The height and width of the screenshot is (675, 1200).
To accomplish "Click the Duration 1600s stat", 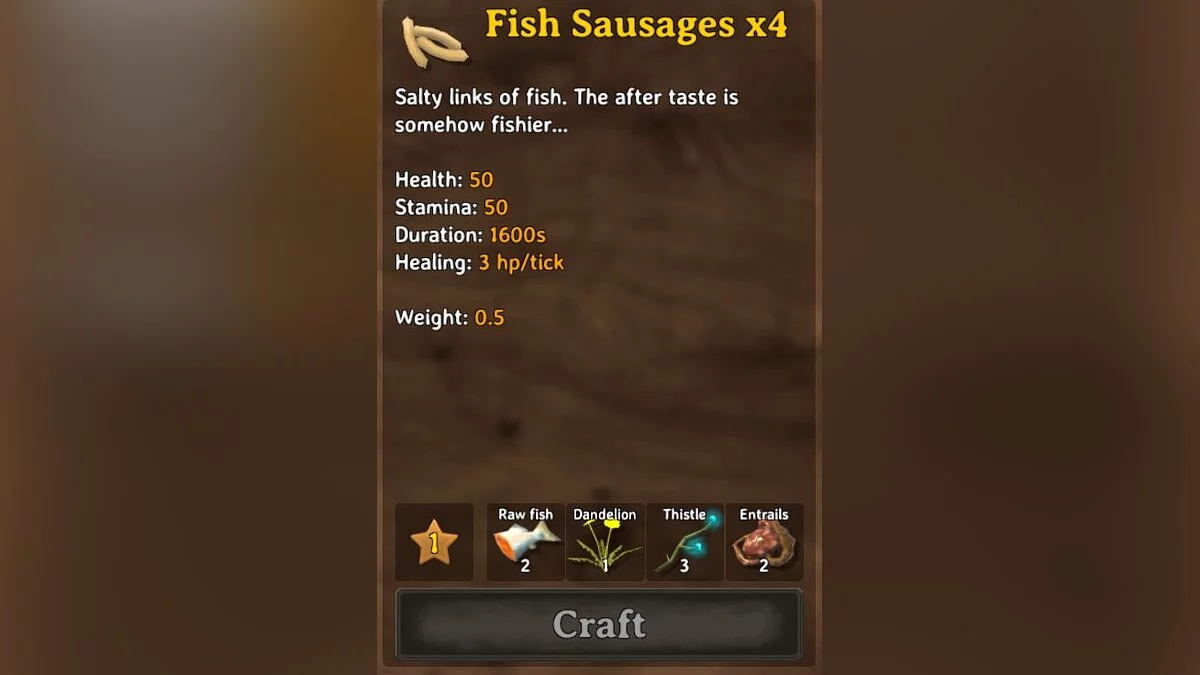I will (x=470, y=235).
